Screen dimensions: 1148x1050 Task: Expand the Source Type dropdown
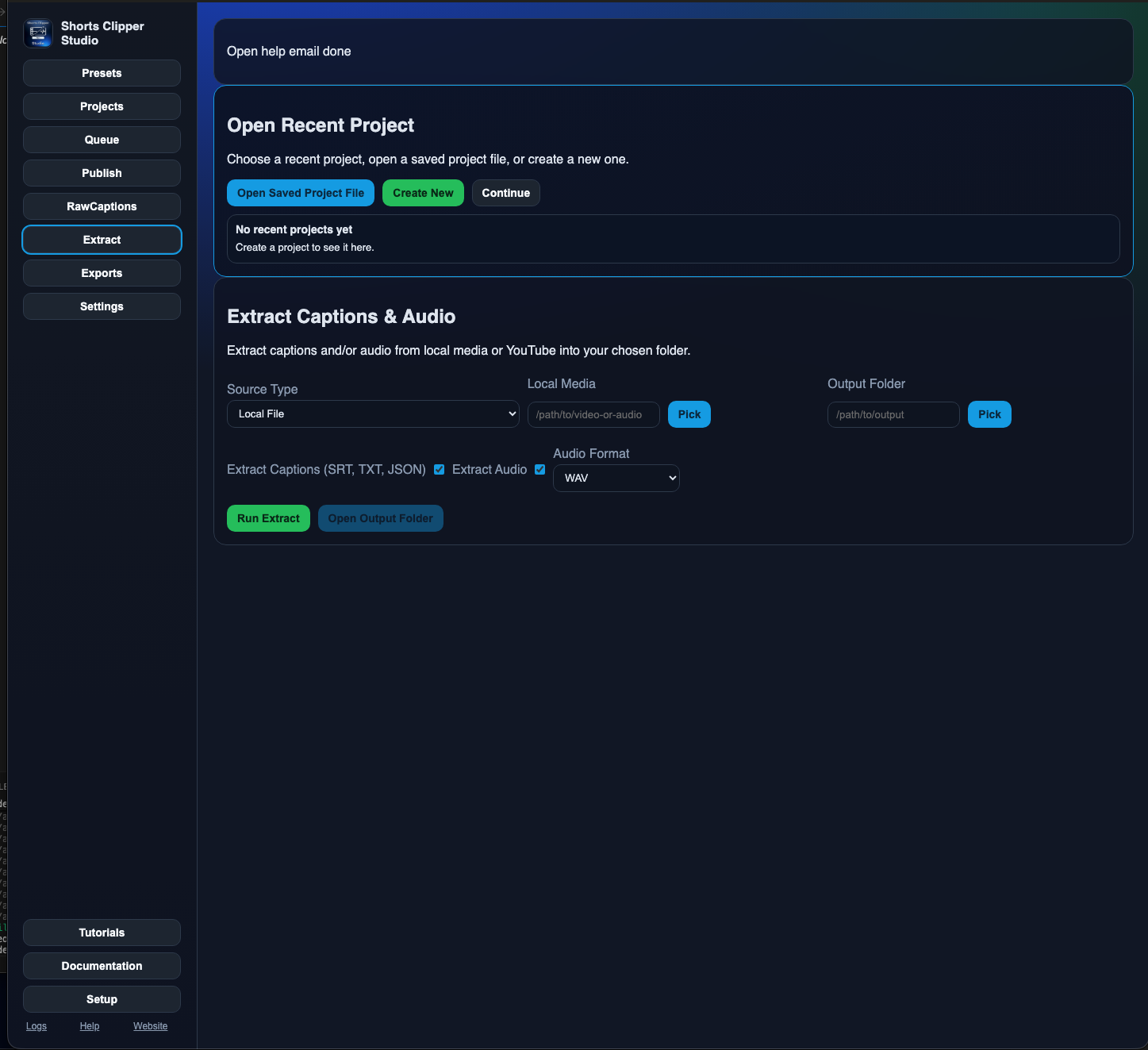pos(373,413)
